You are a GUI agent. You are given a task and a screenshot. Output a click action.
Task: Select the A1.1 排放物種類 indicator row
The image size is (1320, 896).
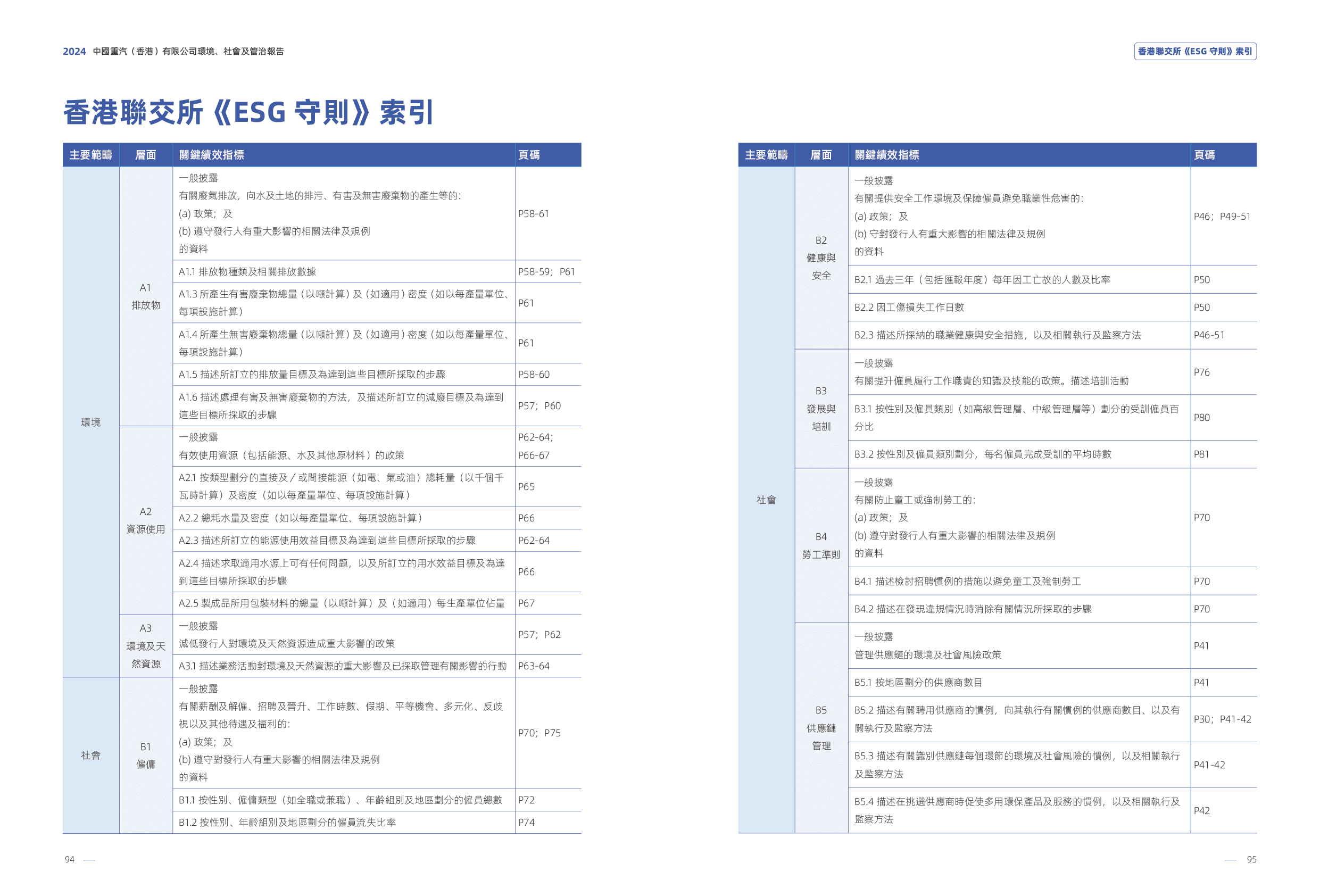pyautogui.click(x=247, y=271)
